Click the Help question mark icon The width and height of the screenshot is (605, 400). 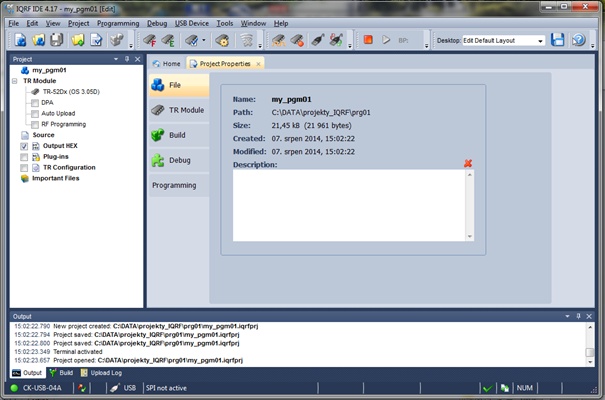[578, 40]
